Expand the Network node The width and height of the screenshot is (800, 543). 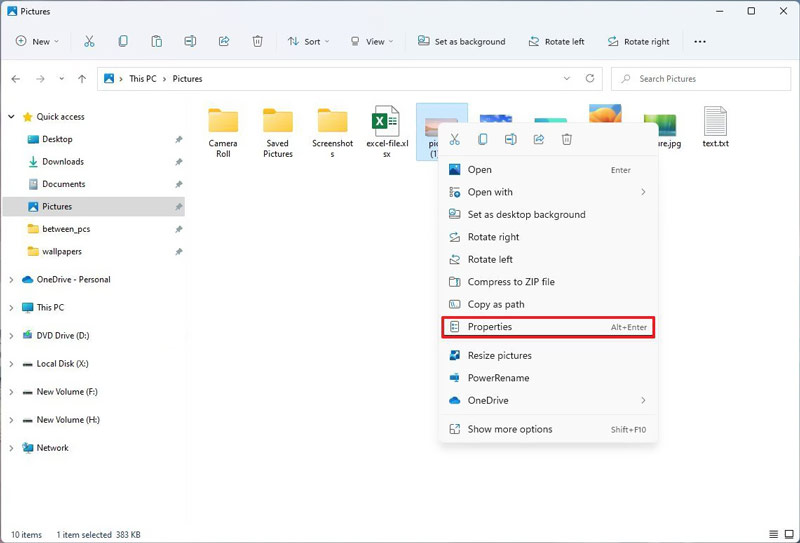11,448
